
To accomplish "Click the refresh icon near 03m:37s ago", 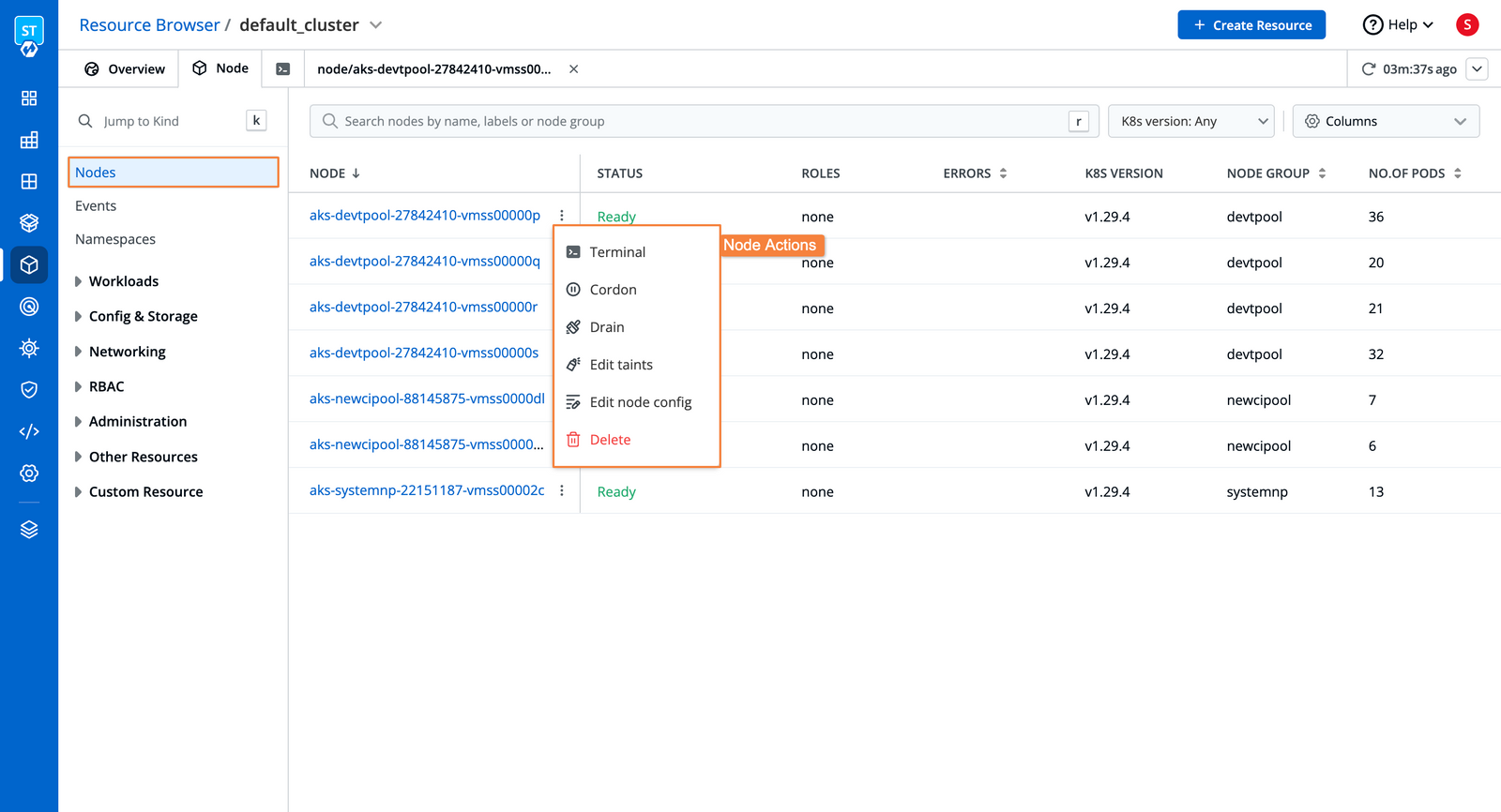I will pyautogui.click(x=1368, y=68).
